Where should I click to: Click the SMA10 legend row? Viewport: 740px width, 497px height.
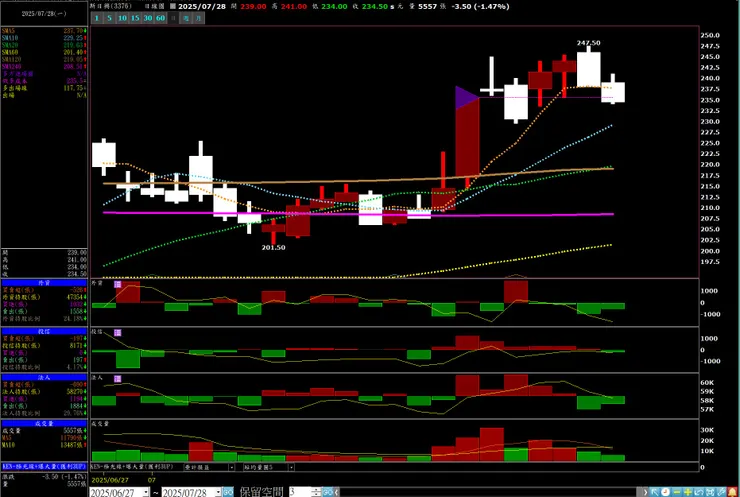click(x=44, y=38)
